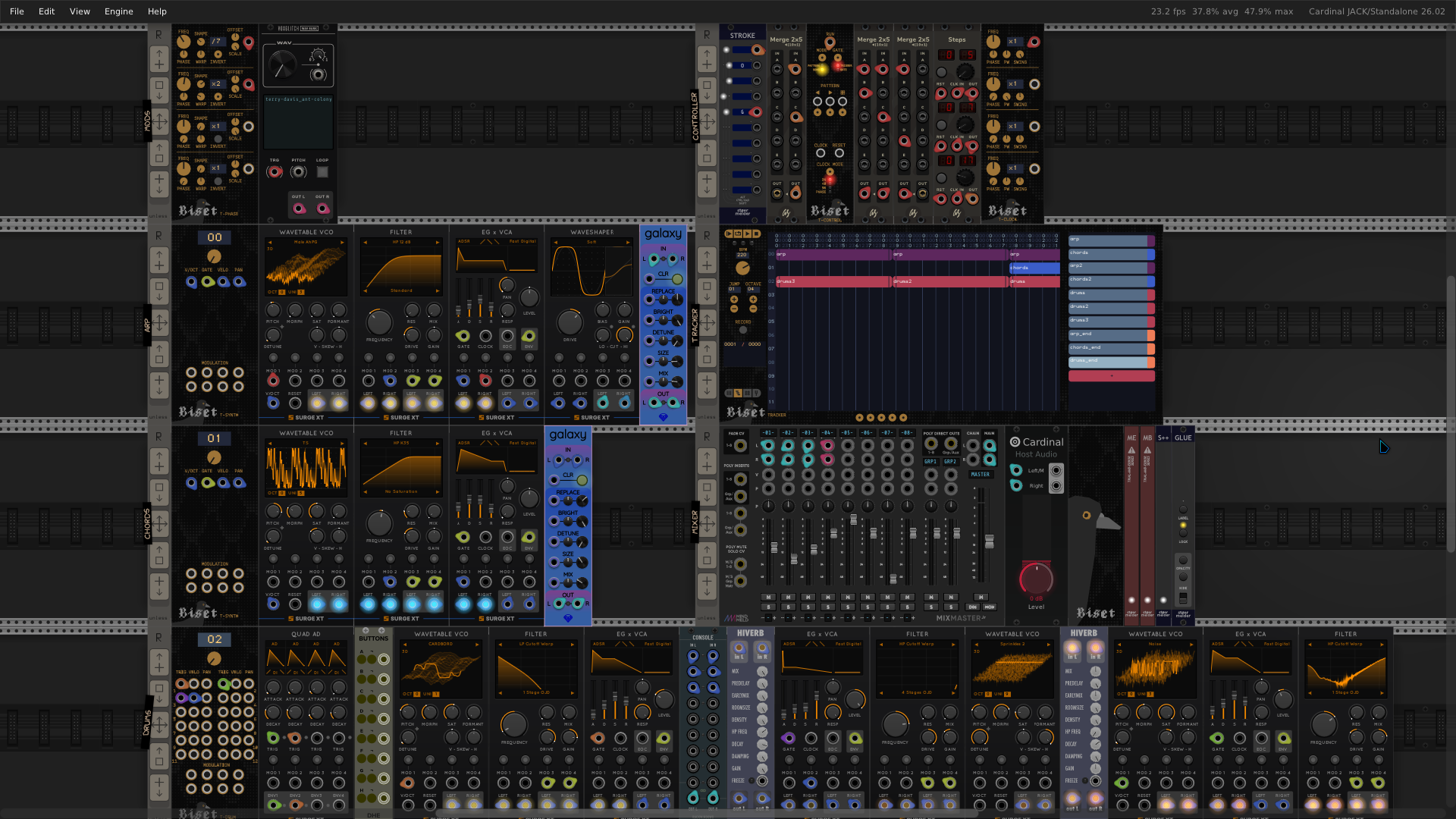Image resolution: width=1456 pixels, height=819 pixels.
Task: Click the purple color swatch on the arp pattern
Action: 1151,241
